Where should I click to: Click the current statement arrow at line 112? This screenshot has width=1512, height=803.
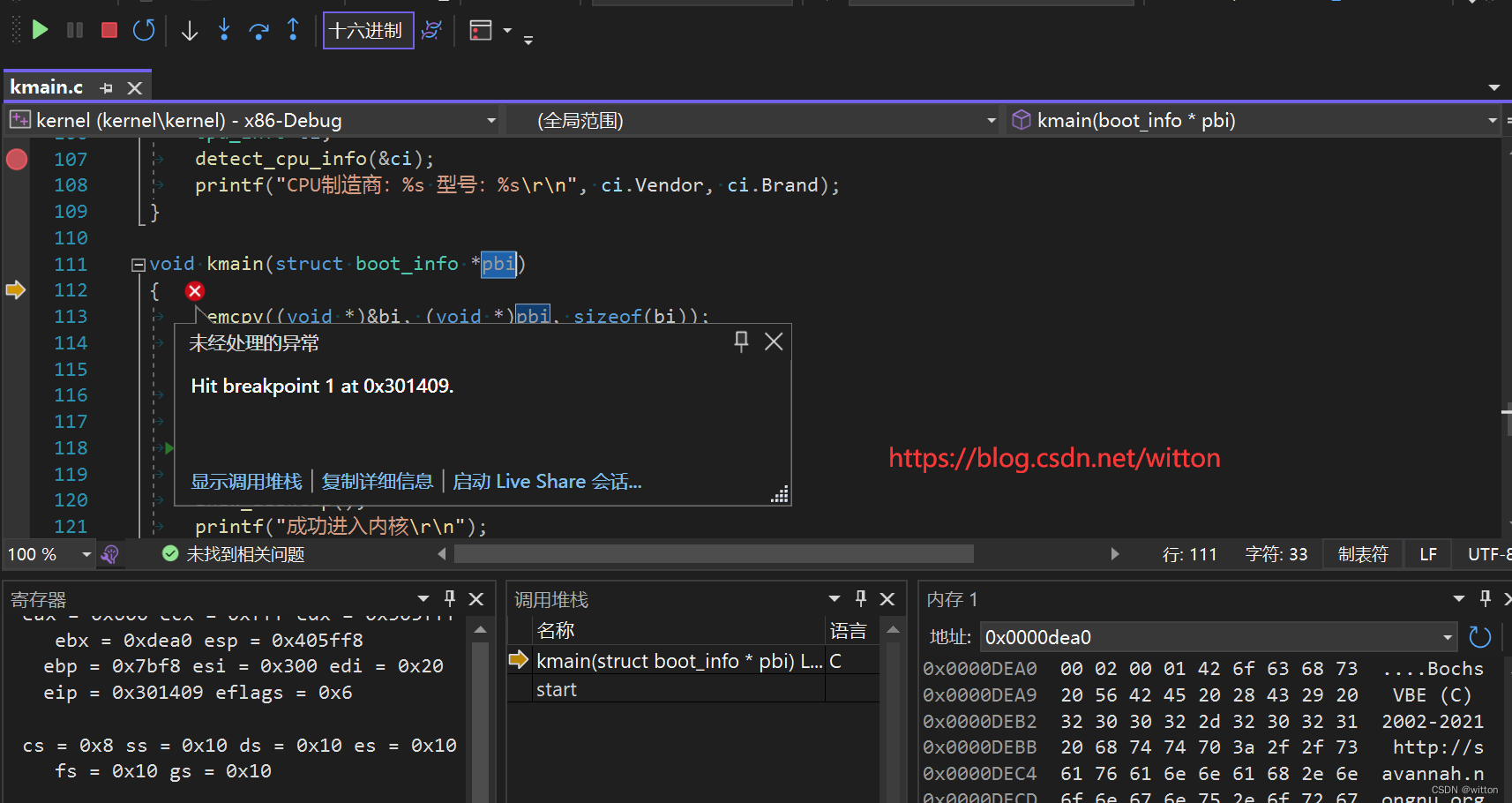[16, 289]
